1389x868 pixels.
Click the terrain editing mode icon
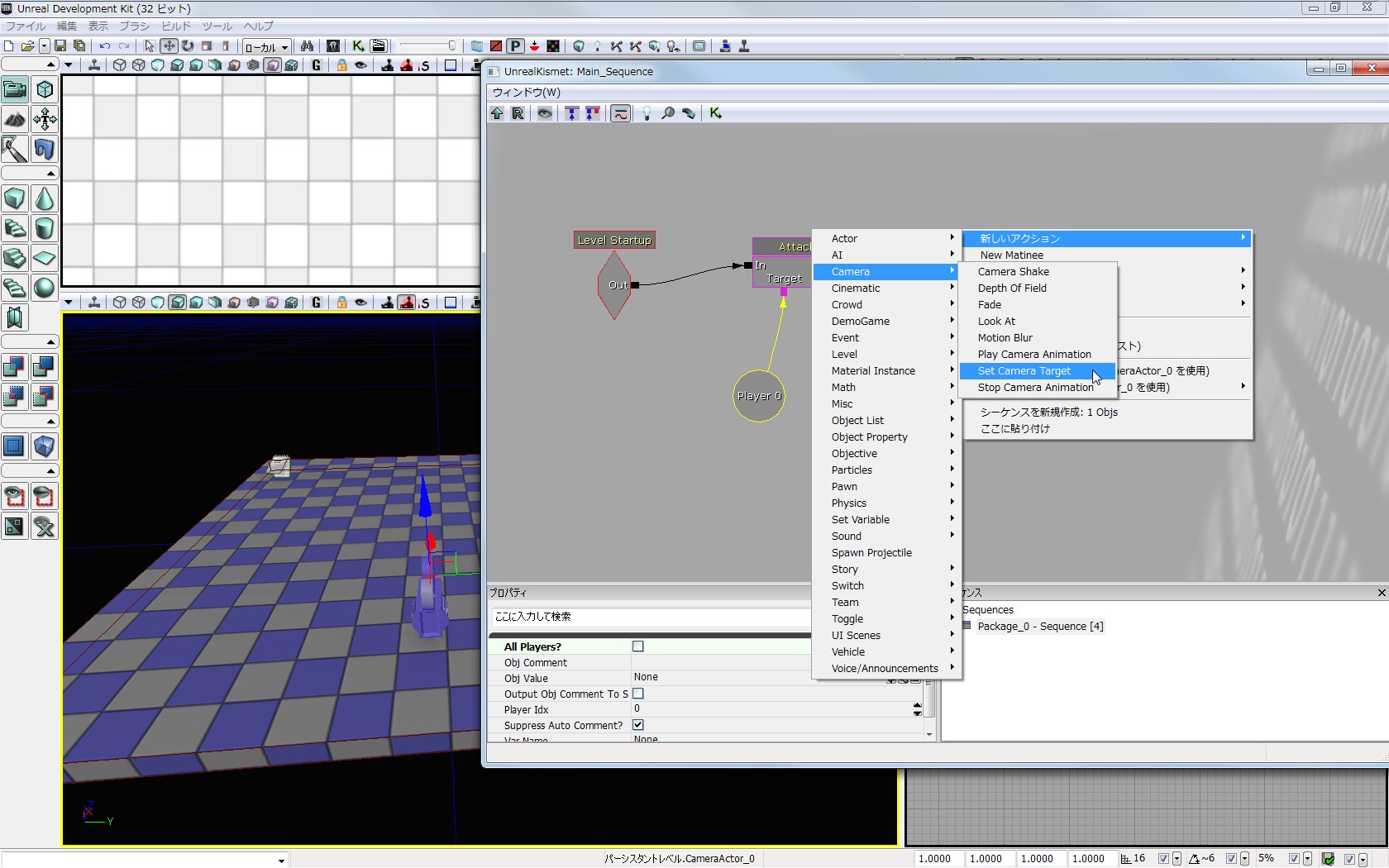coord(15,120)
